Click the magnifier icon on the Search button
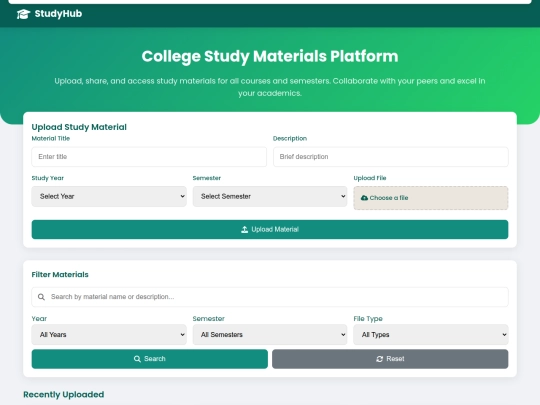Viewport: 540px width, 405px height. tap(137, 359)
